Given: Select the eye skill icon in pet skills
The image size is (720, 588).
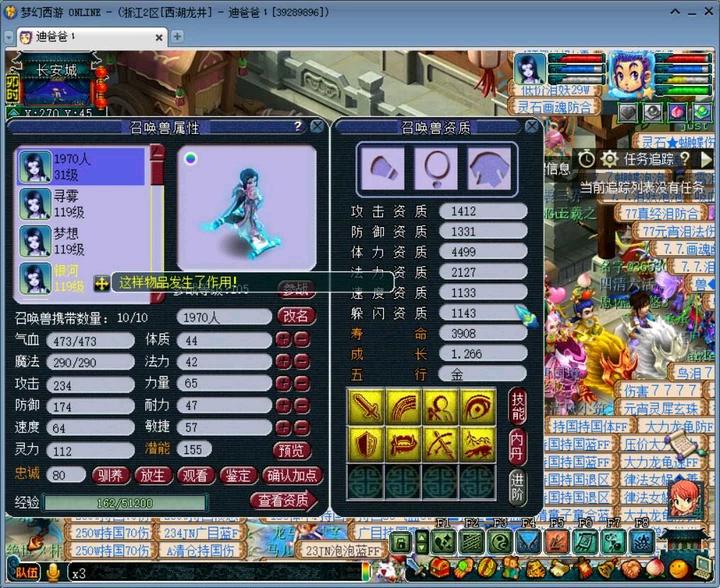Looking at the screenshot, I should (x=478, y=407).
